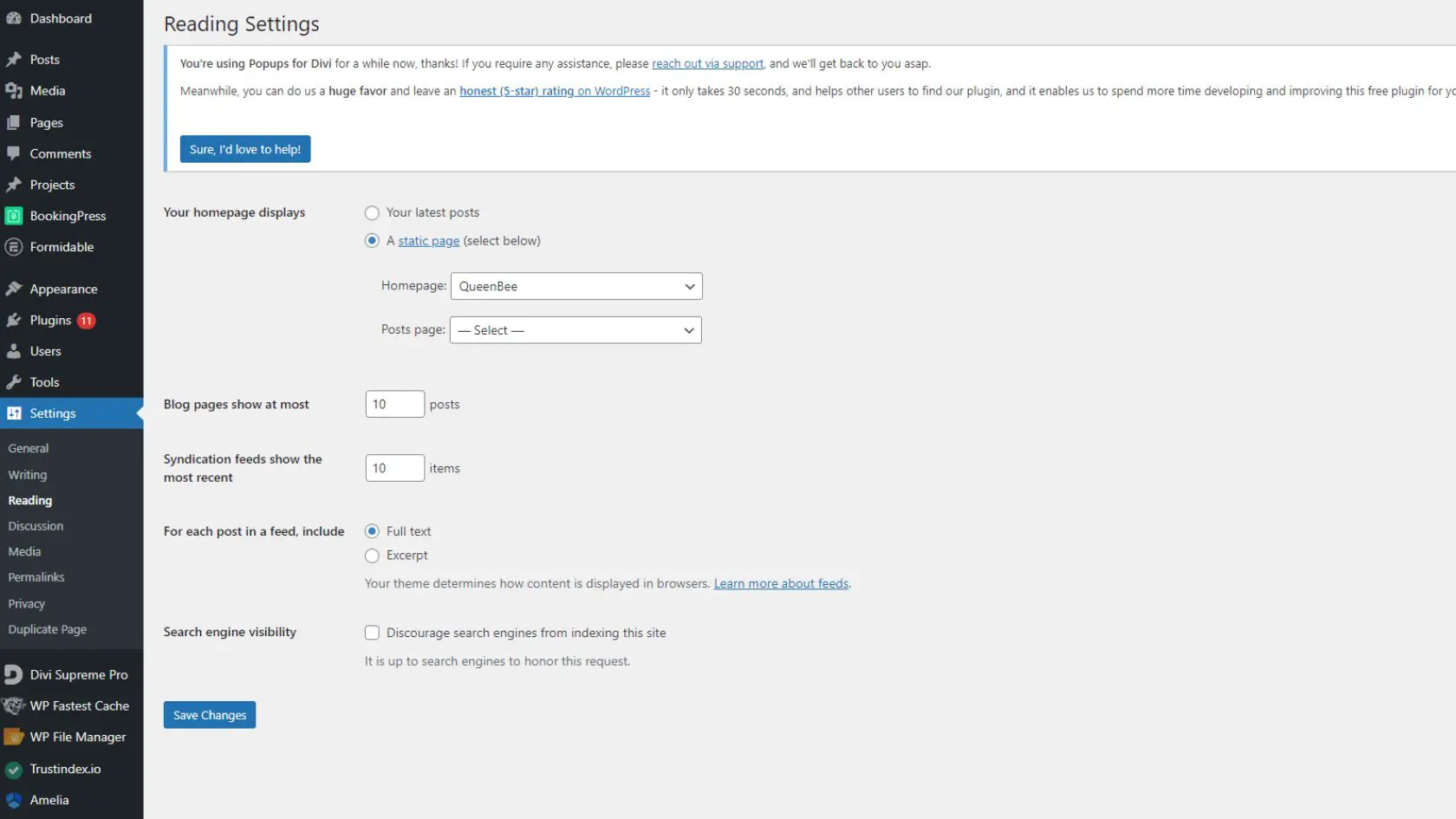
Task: Click the Media icon in the sidebar
Action: click(x=14, y=91)
